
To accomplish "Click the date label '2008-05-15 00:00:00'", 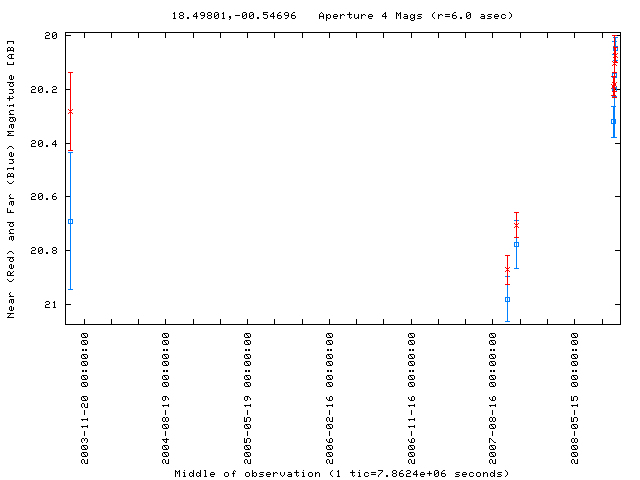I will click(575, 398).
